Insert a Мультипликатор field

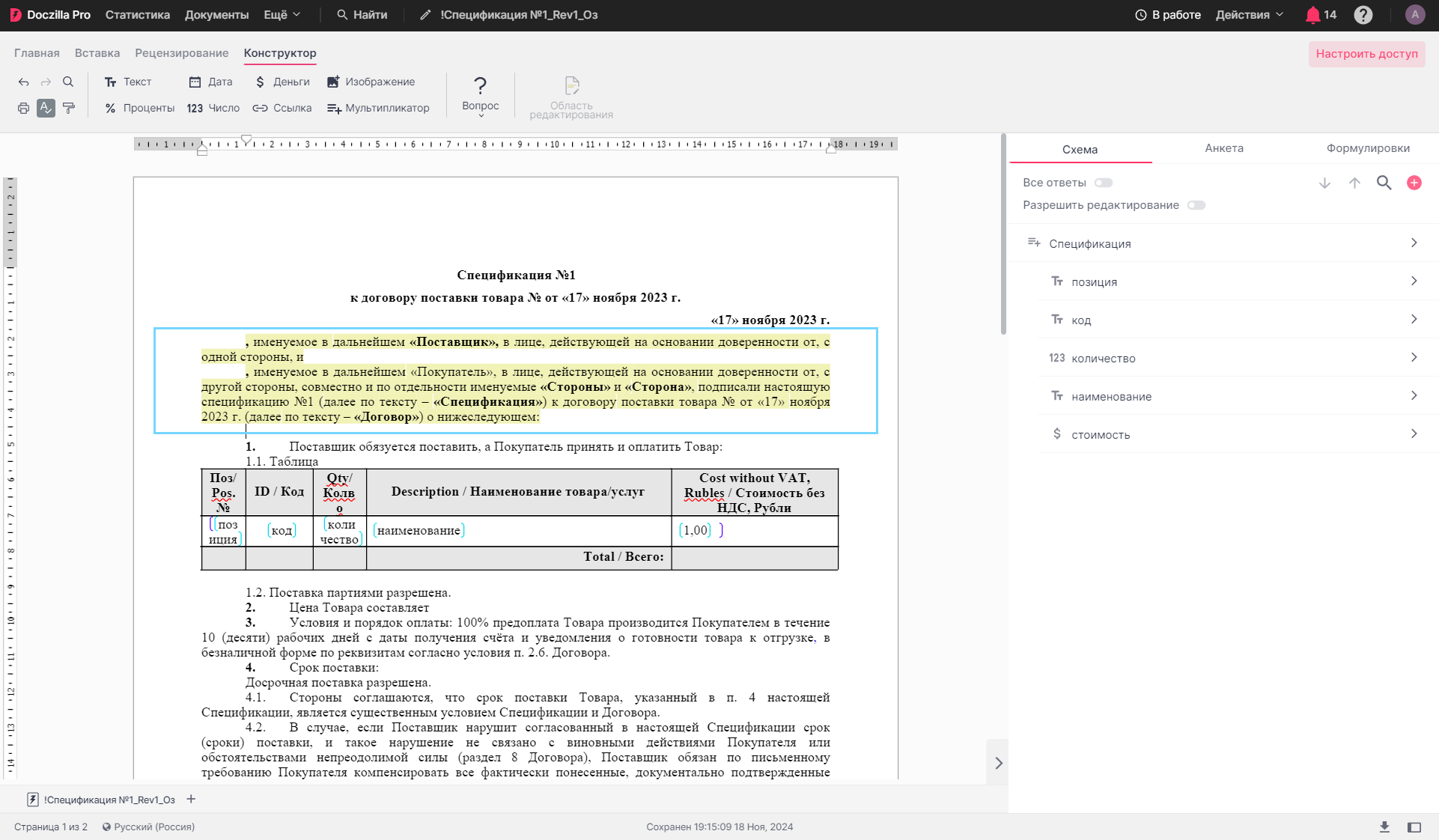378,108
